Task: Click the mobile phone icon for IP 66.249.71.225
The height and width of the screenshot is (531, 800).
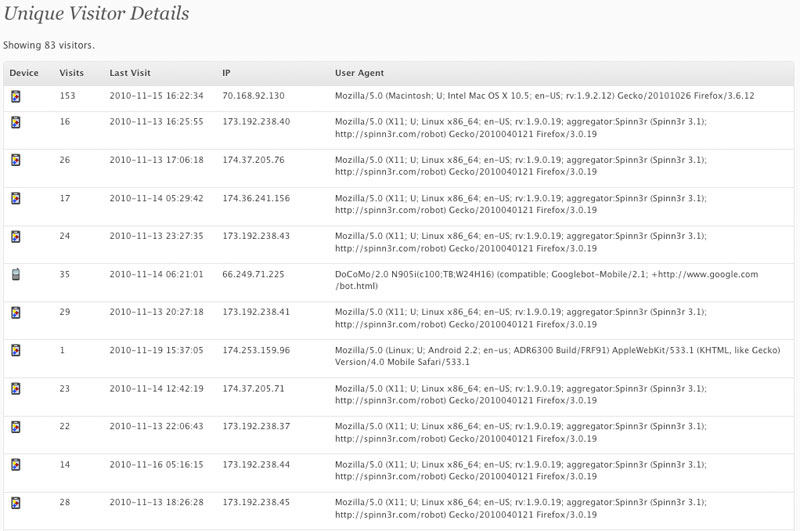Action: tap(16, 274)
